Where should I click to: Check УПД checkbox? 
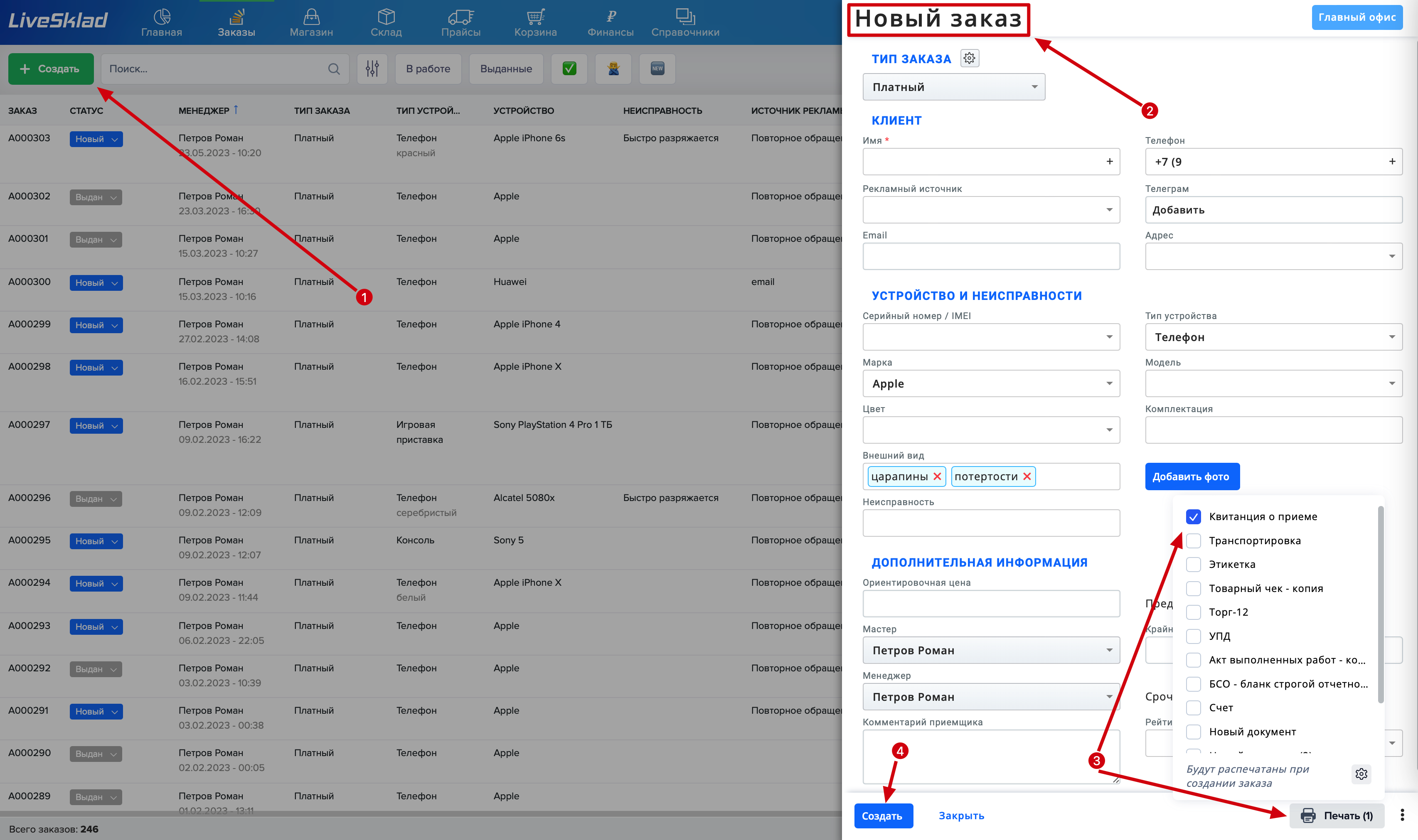1193,636
